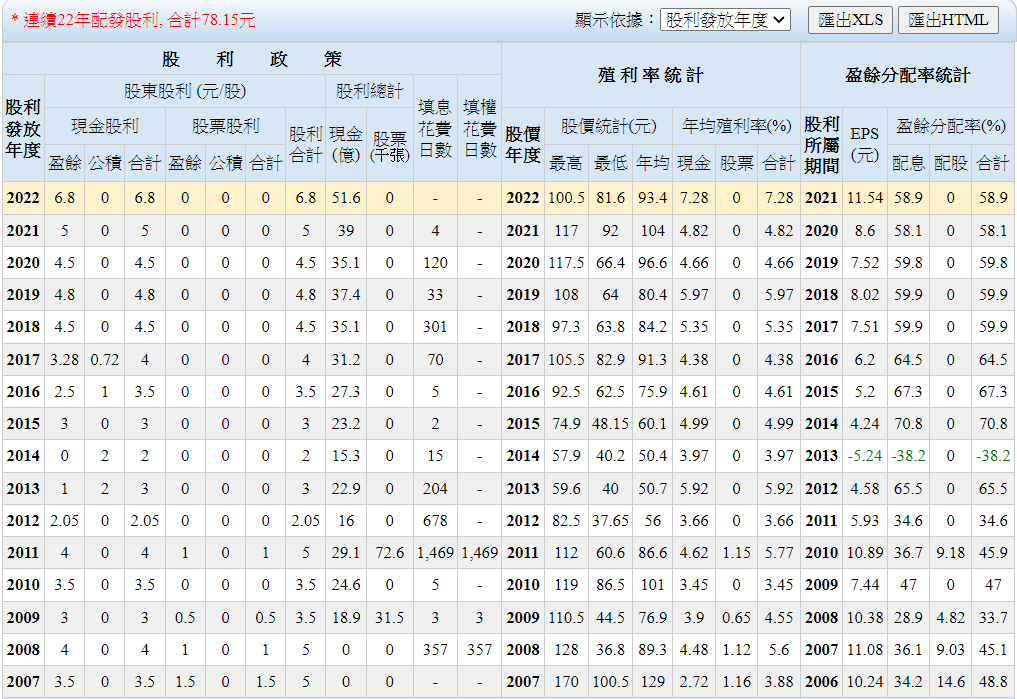
Task: Click the EPS (元) column header
Action: pos(865,144)
